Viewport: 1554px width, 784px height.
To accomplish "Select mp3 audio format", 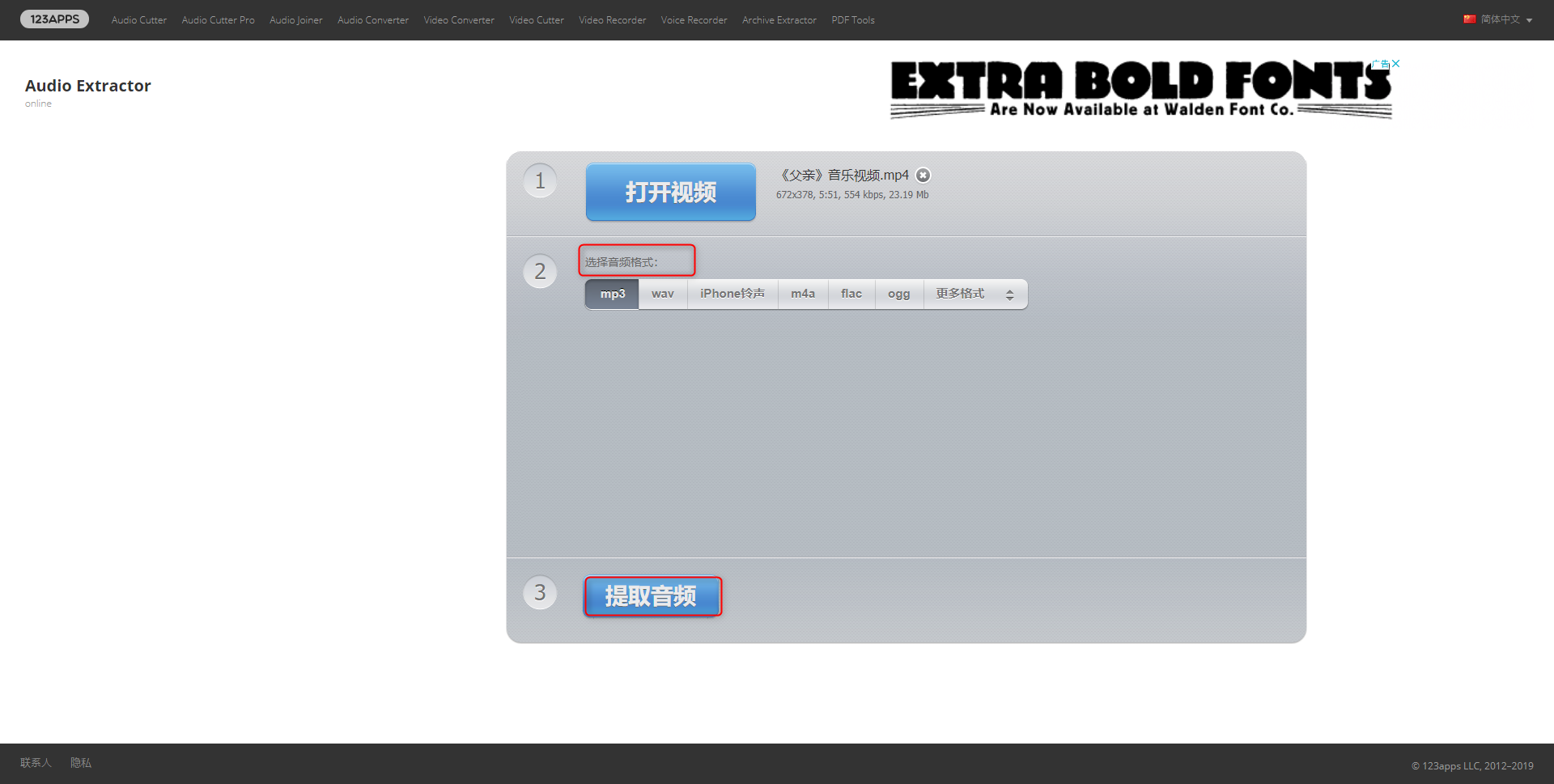I will [612, 294].
